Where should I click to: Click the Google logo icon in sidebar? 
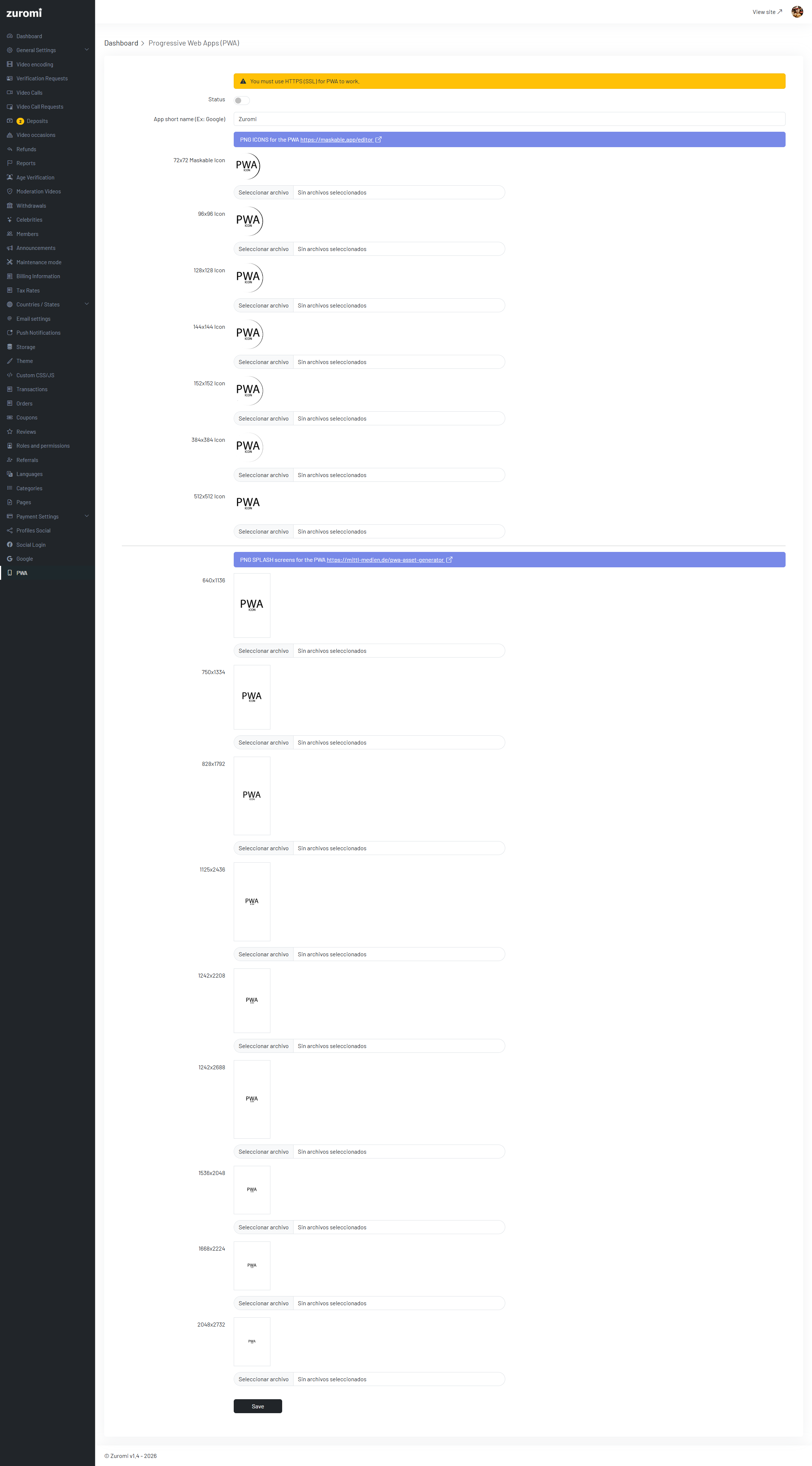[x=10, y=559]
